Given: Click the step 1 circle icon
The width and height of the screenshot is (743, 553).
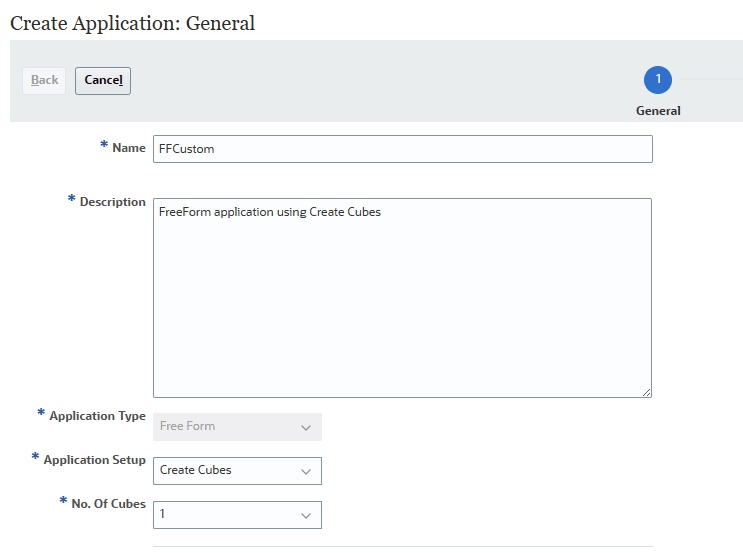Looking at the screenshot, I should 658,80.
